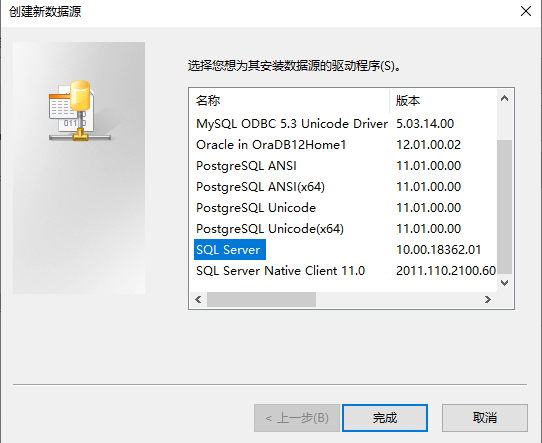Screen dimensions: 542x443
Task: Pick the PostgreSQL Unicode(x64) driver
Action: [270, 229]
